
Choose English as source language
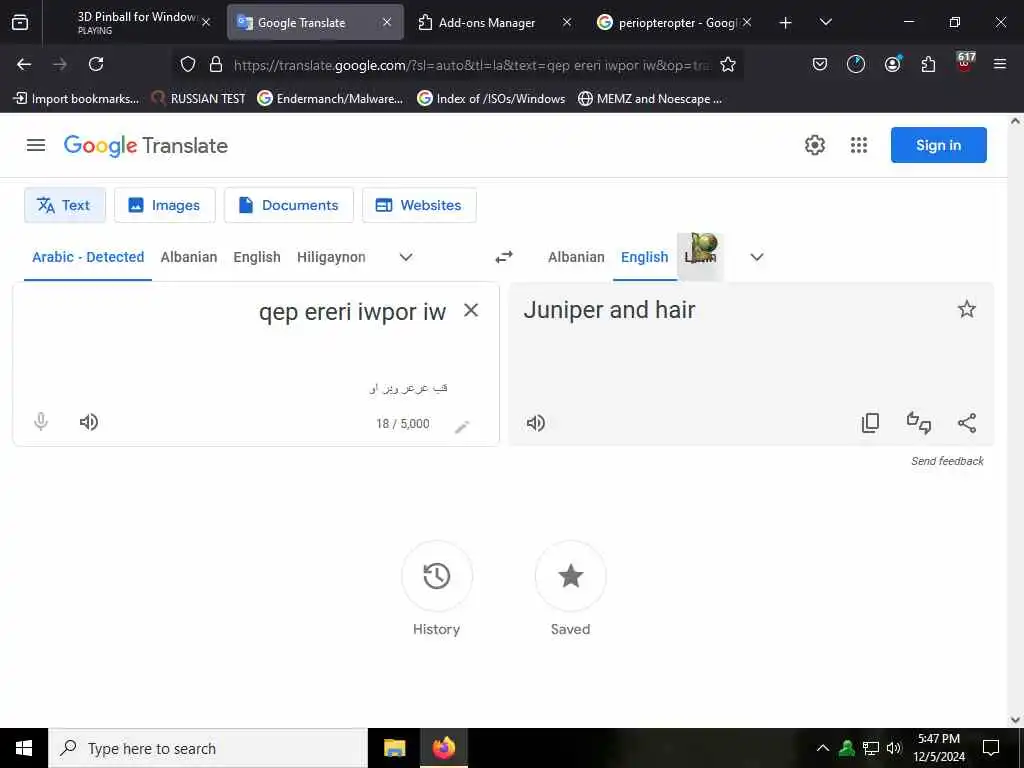coord(257,257)
